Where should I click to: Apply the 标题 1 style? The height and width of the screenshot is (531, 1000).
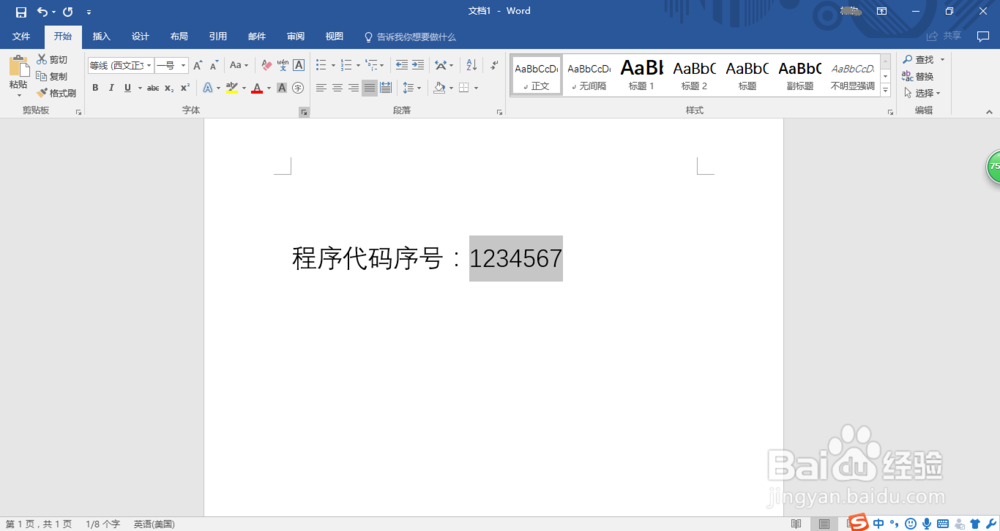point(642,76)
